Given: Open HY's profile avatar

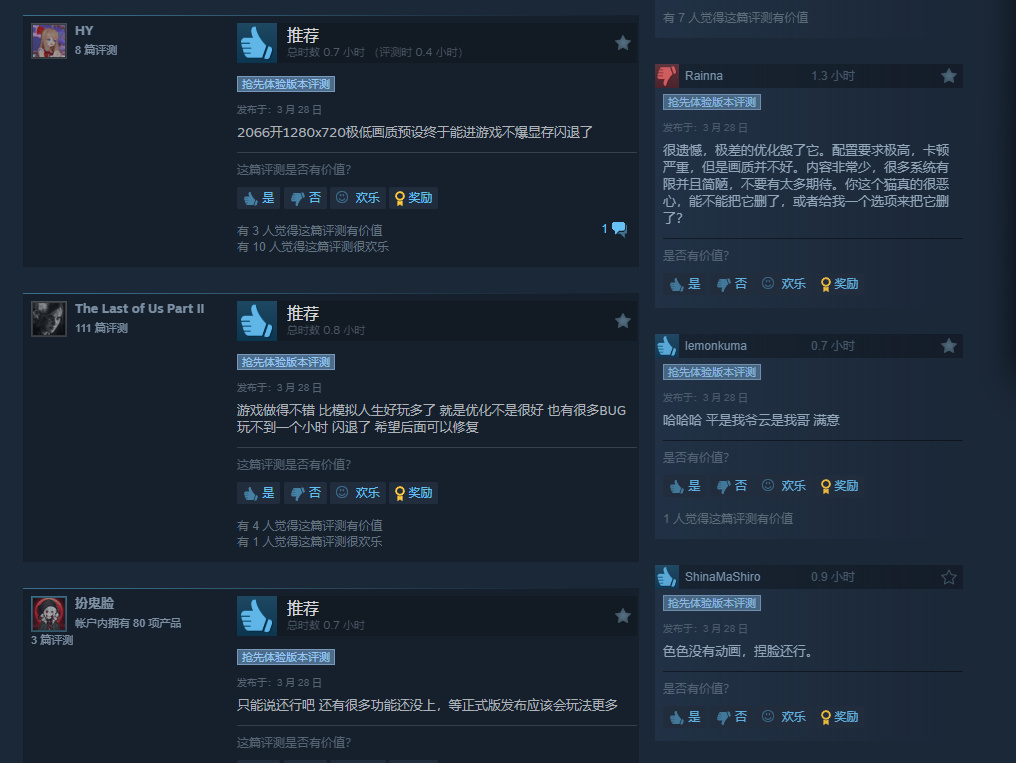Looking at the screenshot, I should click(x=49, y=41).
